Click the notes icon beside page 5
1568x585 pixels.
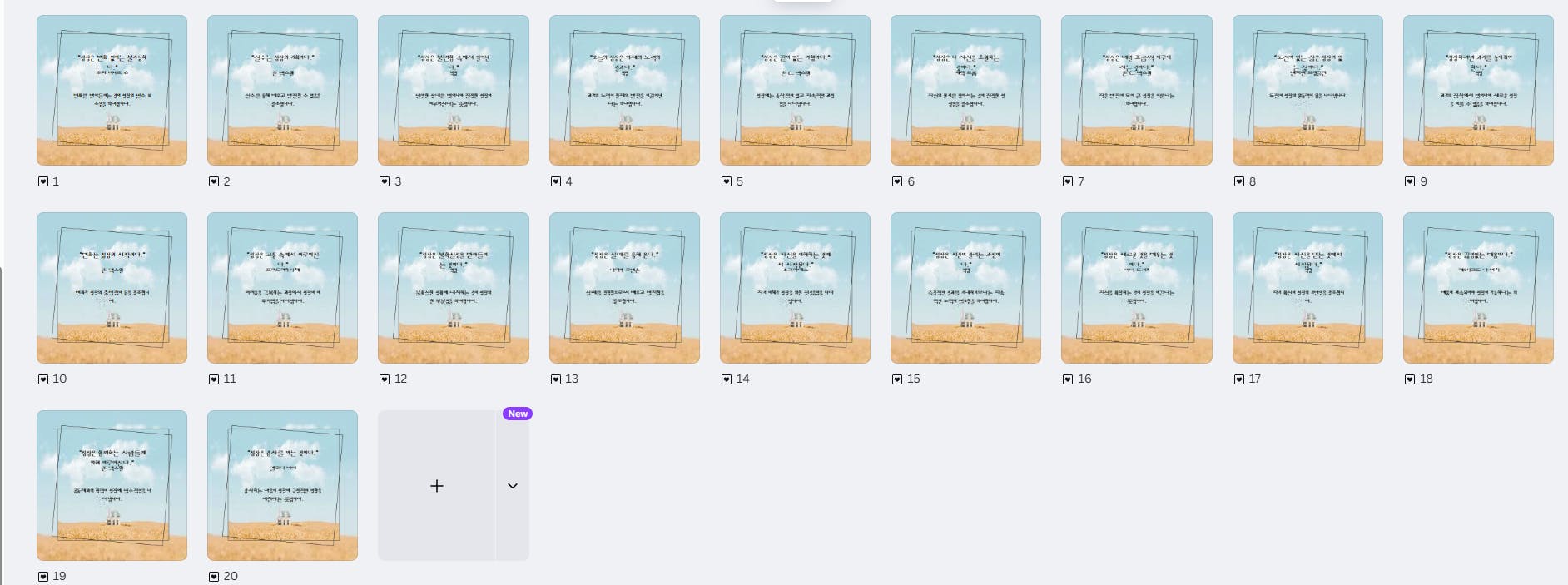726,181
